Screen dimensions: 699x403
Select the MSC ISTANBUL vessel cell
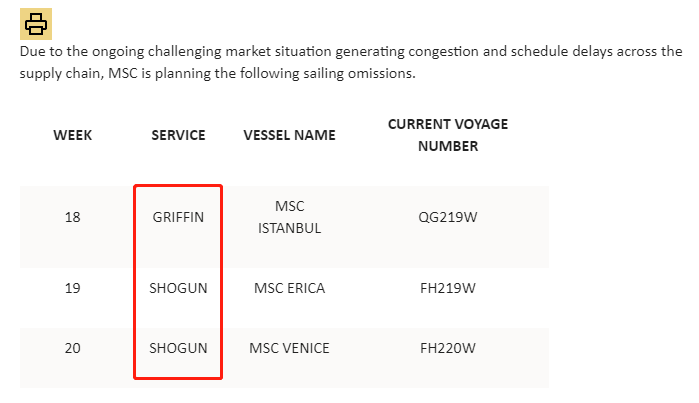(289, 217)
